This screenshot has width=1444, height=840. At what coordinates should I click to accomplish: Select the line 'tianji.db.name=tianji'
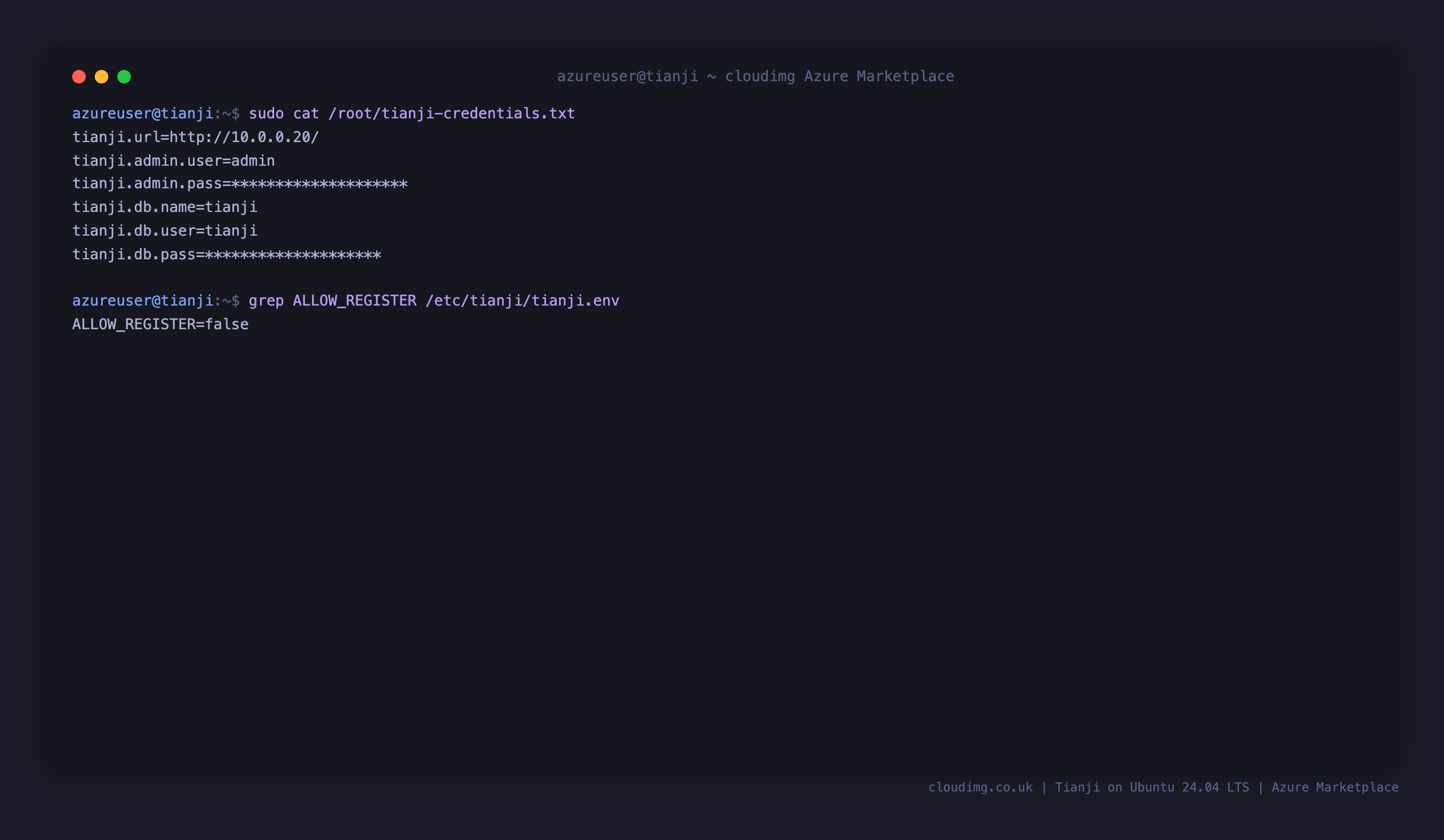[165, 207]
